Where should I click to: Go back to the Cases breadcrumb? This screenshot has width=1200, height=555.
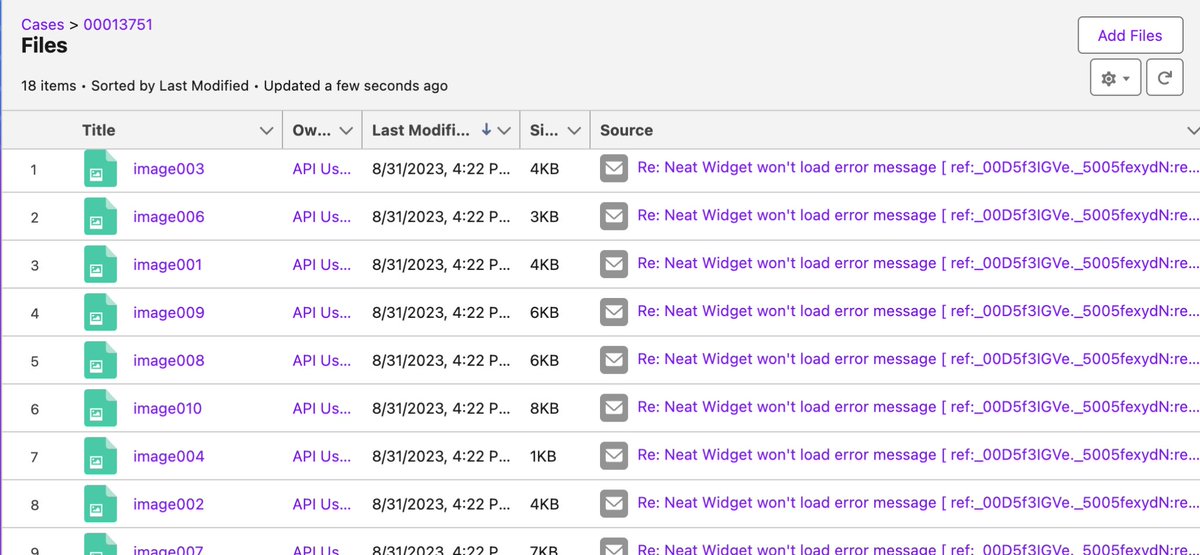click(x=43, y=24)
